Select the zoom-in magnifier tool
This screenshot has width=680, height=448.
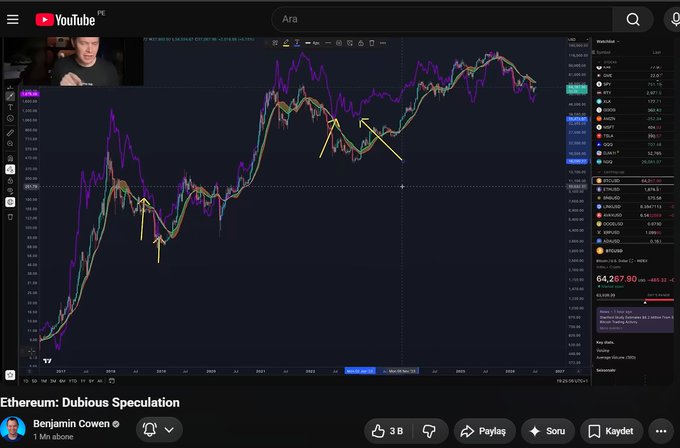pyautogui.click(x=10, y=144)
